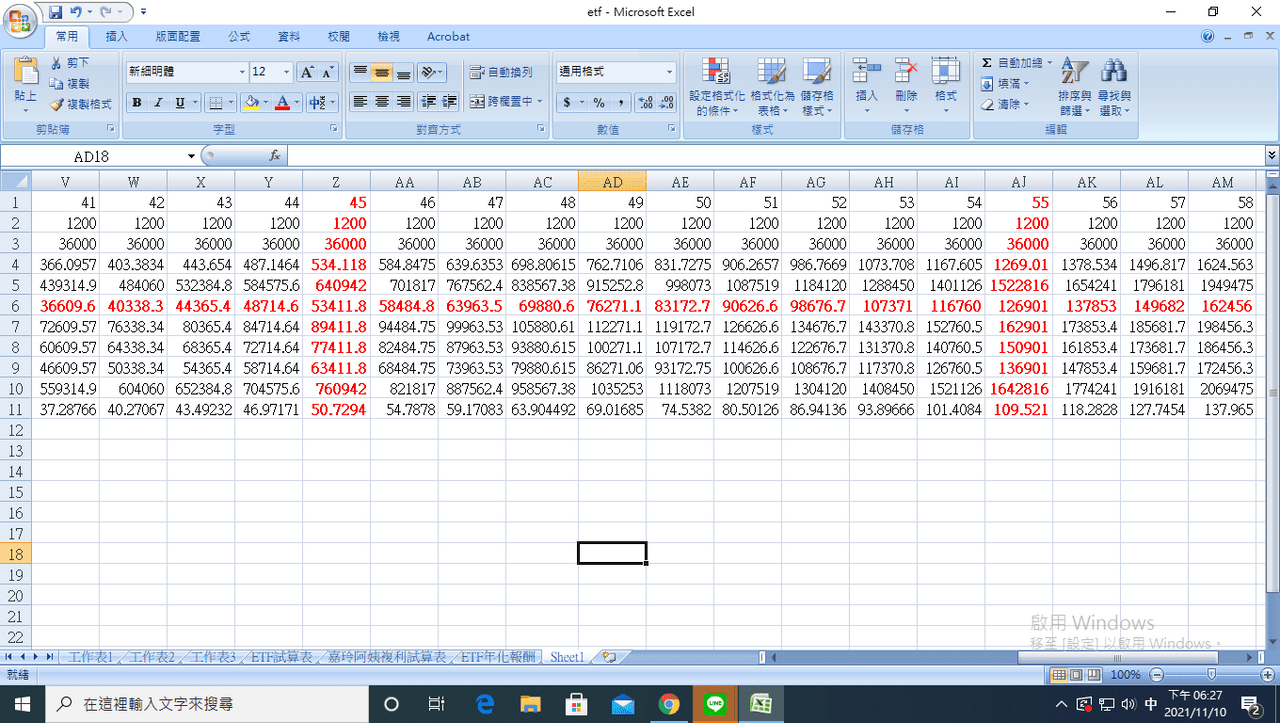Click the Find & Select (尋找與選取) binoculars
The height and width of the screenshot is (723, 1280).
tap(1113, 88)
